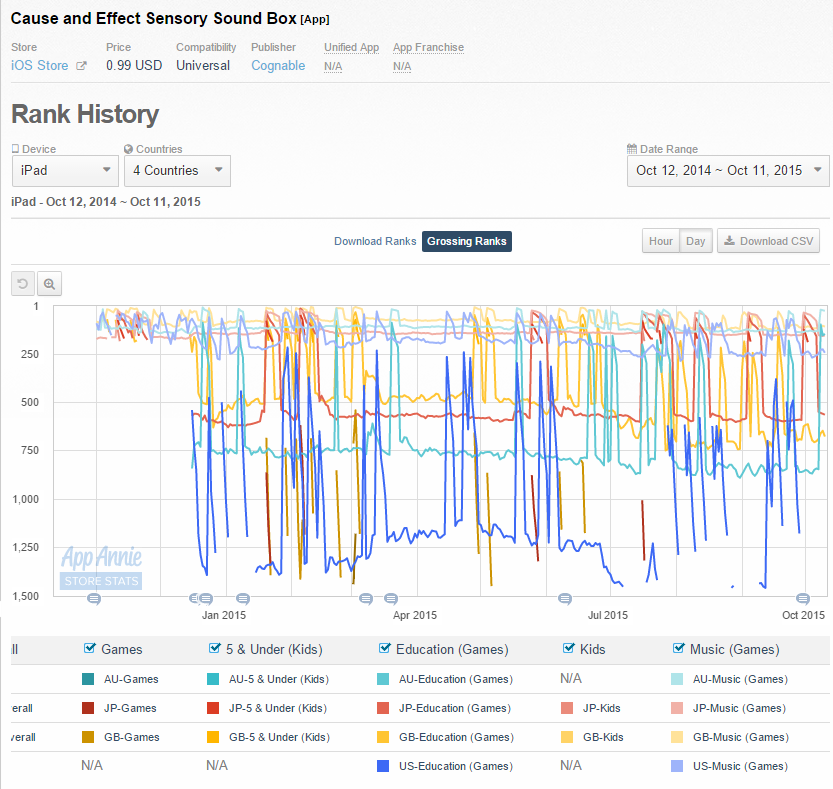Screen dimensions: 833x789
Task: Click the device icon next to Device label
Action: (15, 149)
